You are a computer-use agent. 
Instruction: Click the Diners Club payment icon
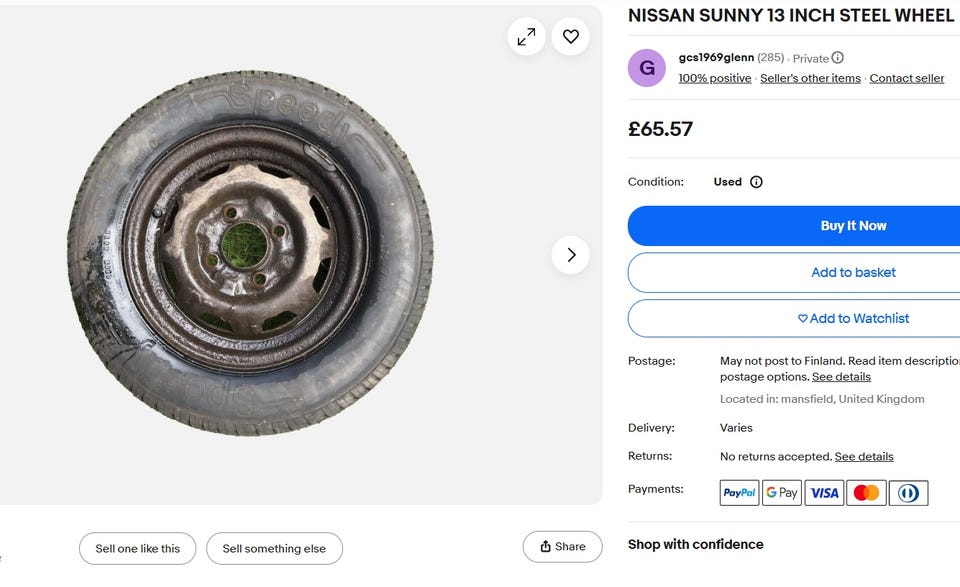point(908,493)
